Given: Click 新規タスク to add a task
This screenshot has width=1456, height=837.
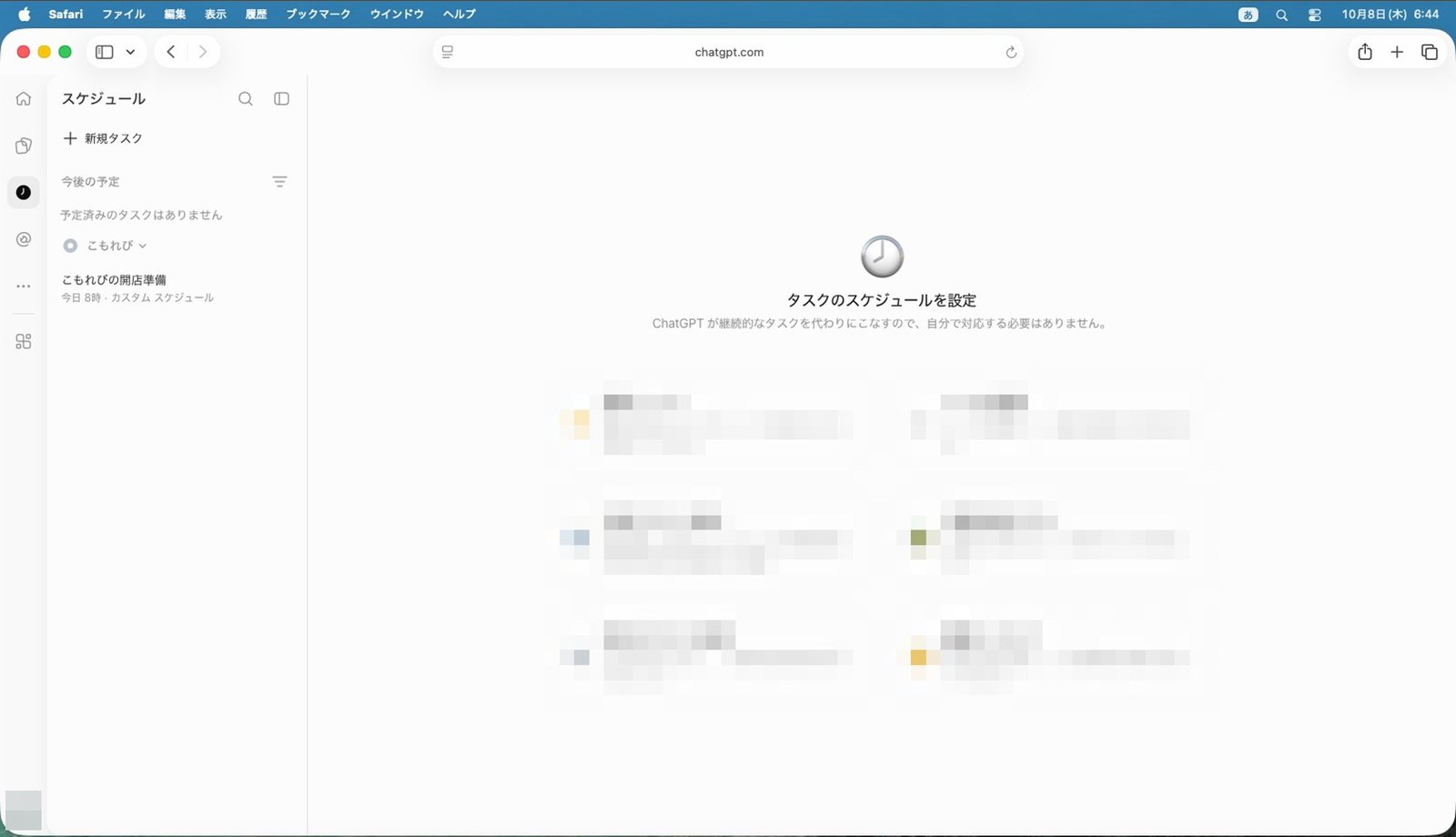Looking at the screenshot, I should (x=103, y=138).
